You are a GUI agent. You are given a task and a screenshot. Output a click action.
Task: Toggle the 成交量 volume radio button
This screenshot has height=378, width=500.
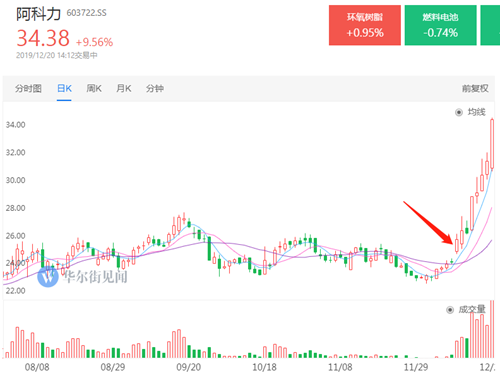(x=450, y=310)
